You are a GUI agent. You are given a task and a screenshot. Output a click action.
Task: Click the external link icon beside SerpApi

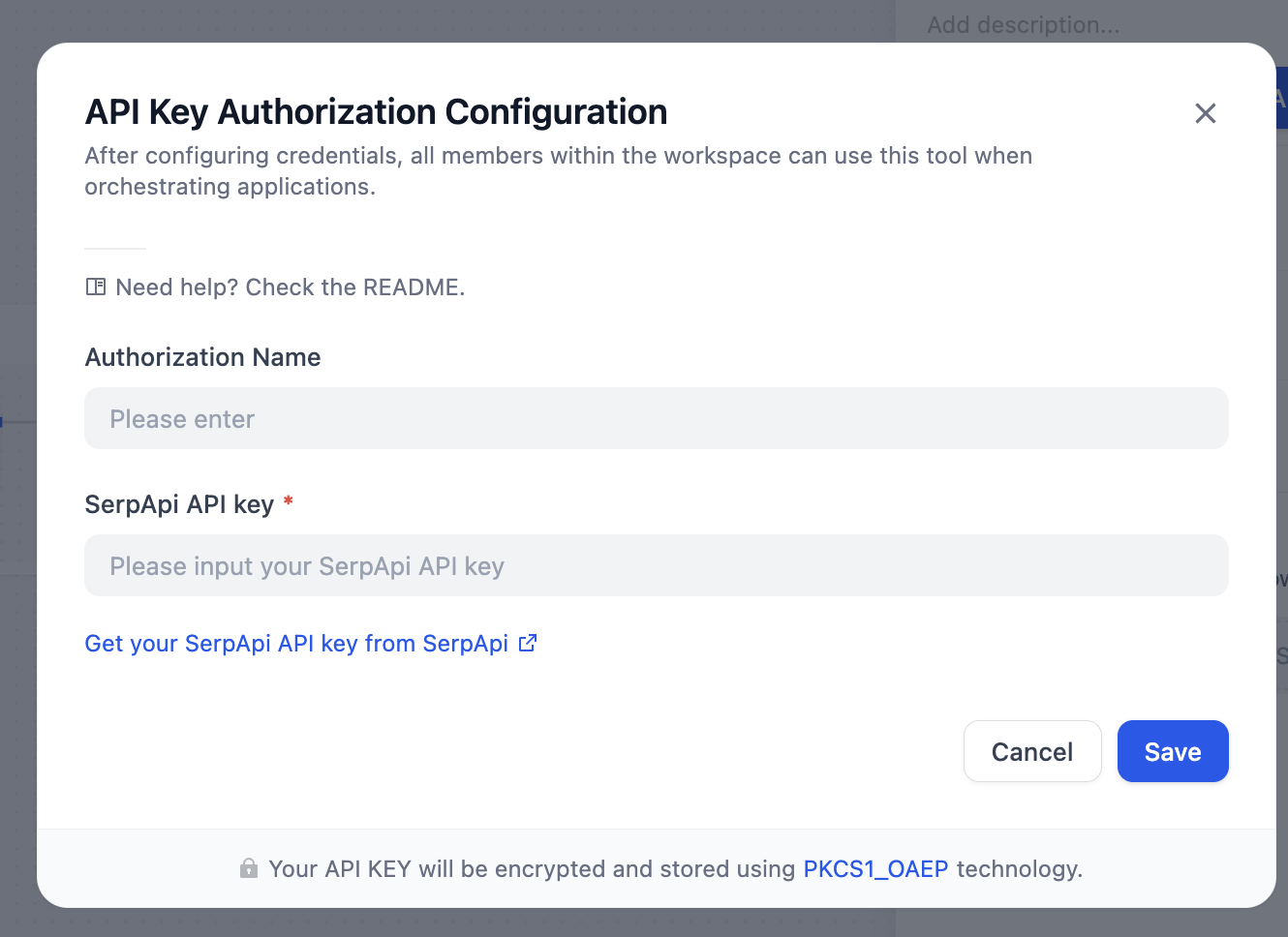tap(527, 642)
